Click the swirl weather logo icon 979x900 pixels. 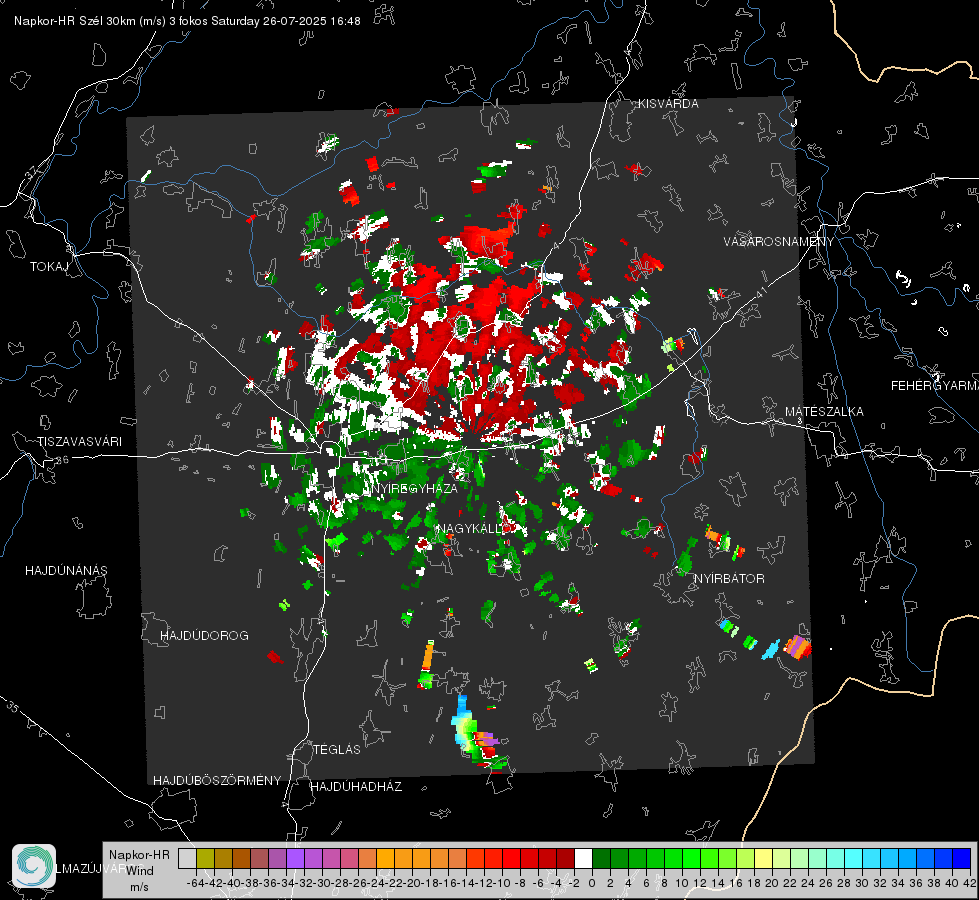coord(34,866)
